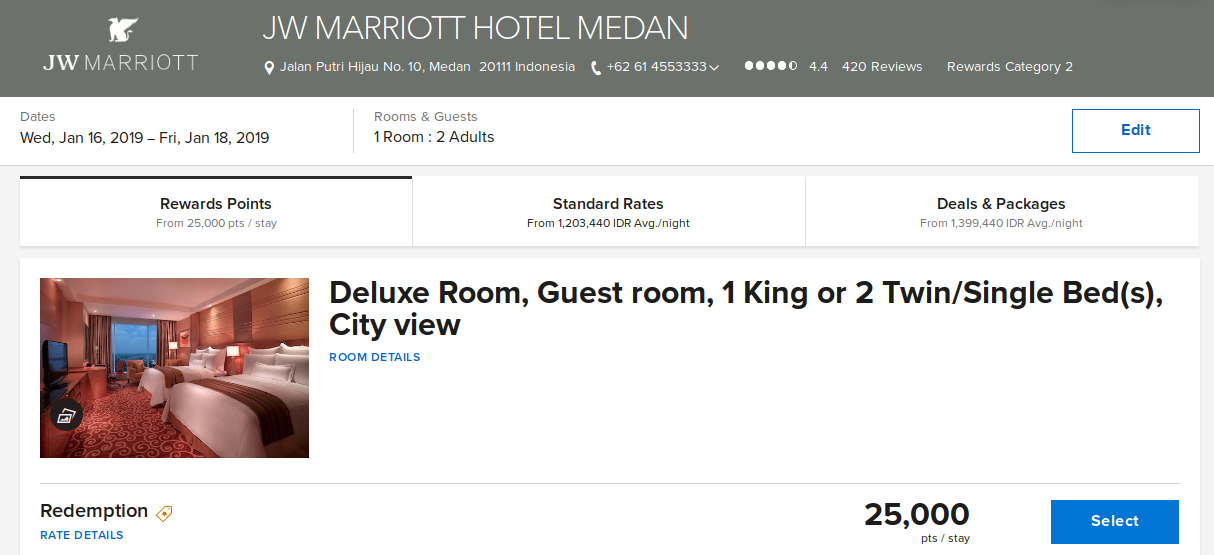This screenshot has height=555, width=1214.
Task: Click the Rewards Category 2 text
Action: [x=1010, y=67]
